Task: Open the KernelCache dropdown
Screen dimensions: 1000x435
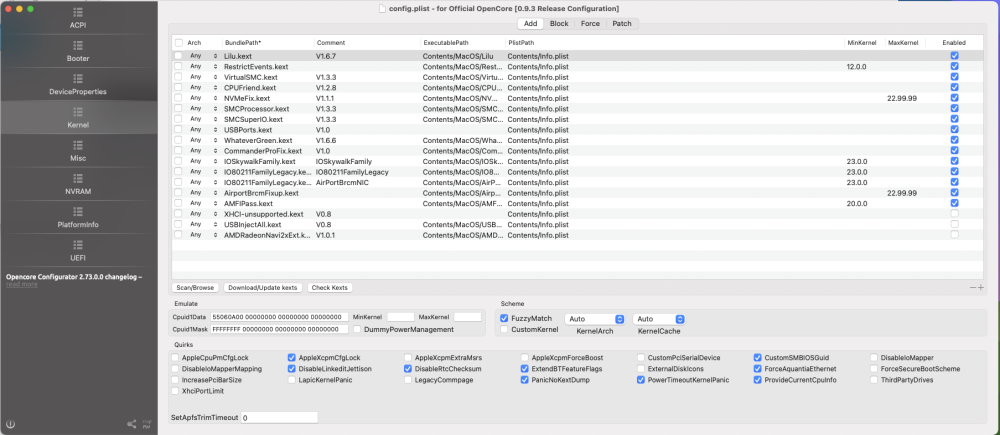Action: coord(659,319)
